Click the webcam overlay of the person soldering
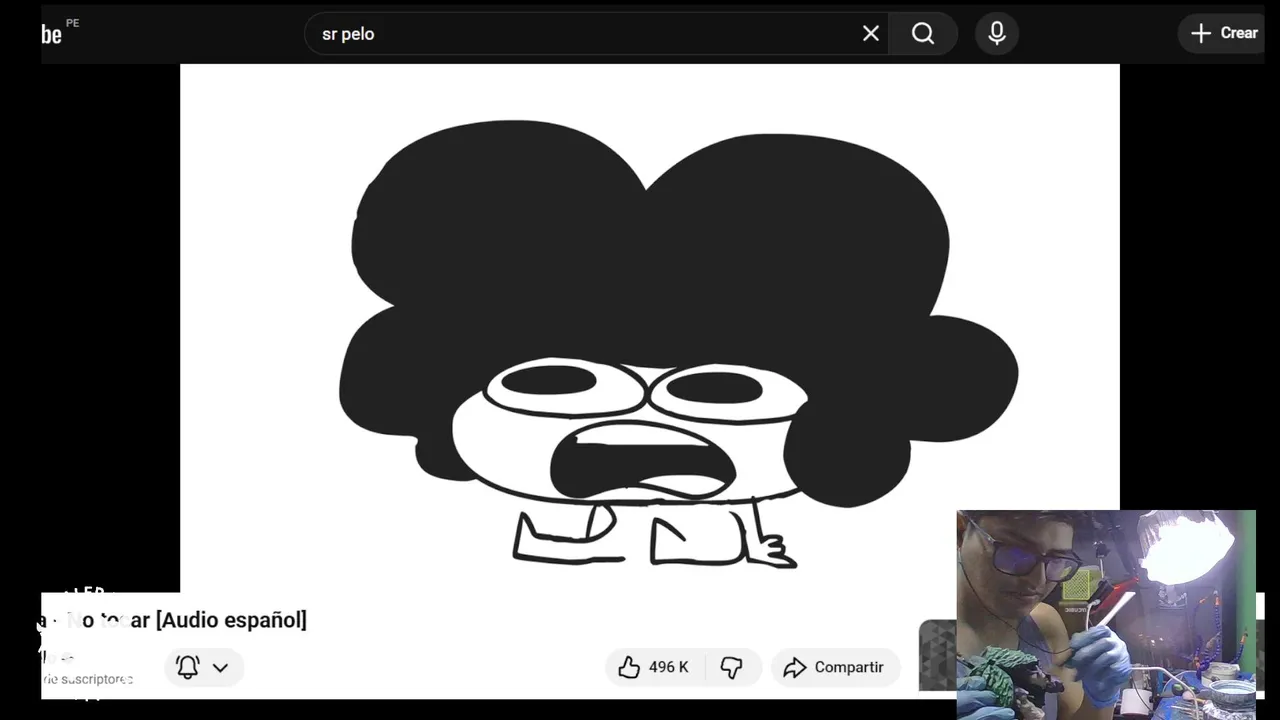The image size is (1280, 720). point(1106,614)
